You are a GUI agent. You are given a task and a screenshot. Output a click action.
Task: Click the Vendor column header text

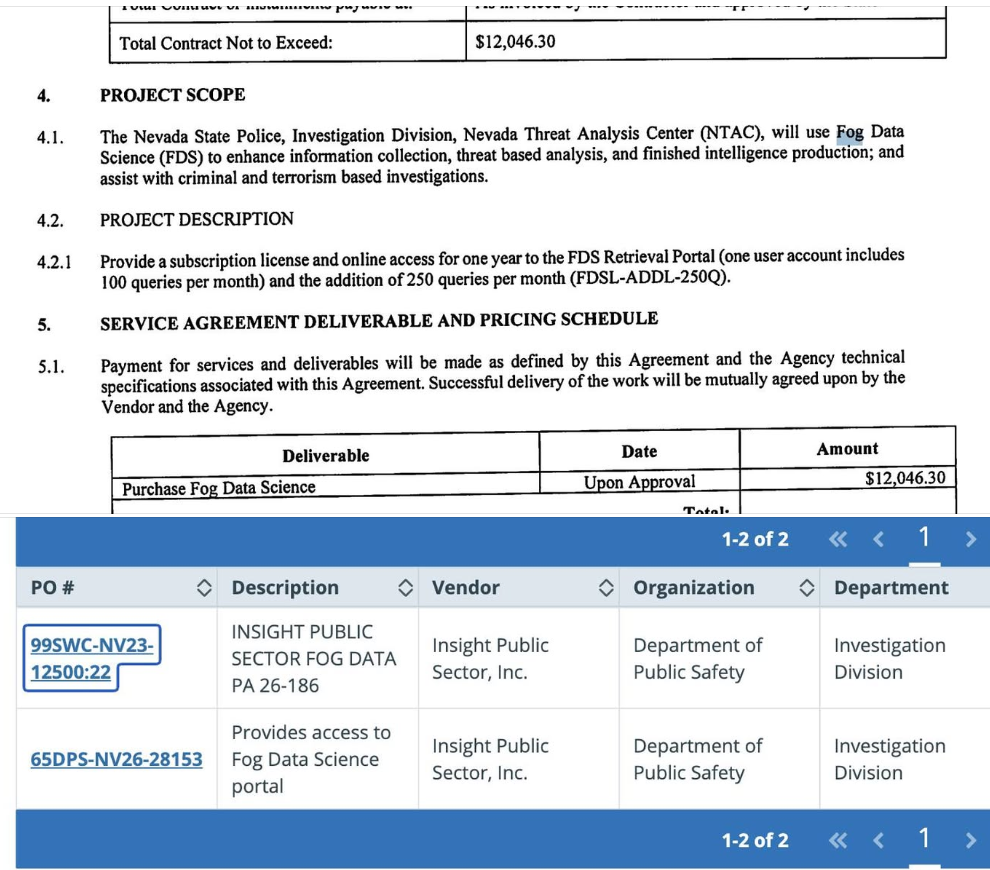(466, 588)
